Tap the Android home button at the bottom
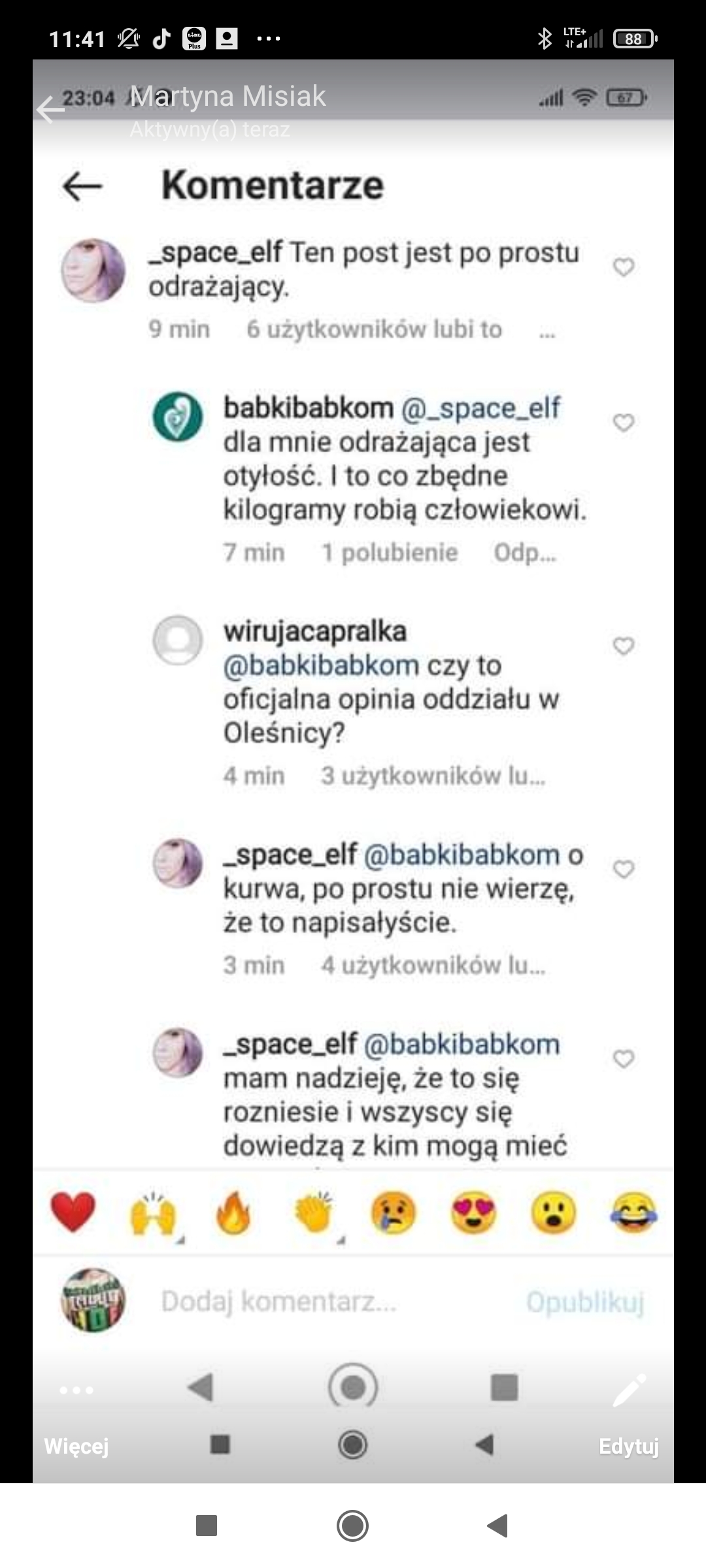Image resolution: width=706 pixels, height=1568 pixels. (353, 1526)
